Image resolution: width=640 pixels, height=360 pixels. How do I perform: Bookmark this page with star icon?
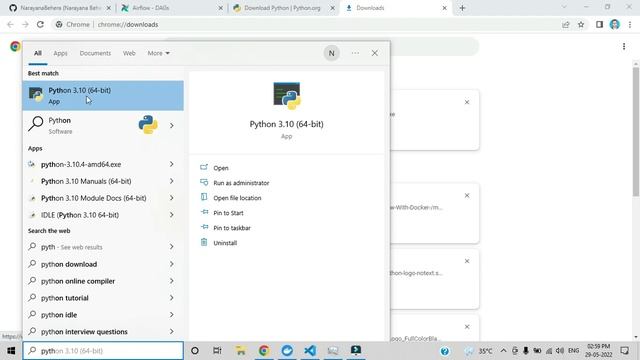click(x=581, y=24)
